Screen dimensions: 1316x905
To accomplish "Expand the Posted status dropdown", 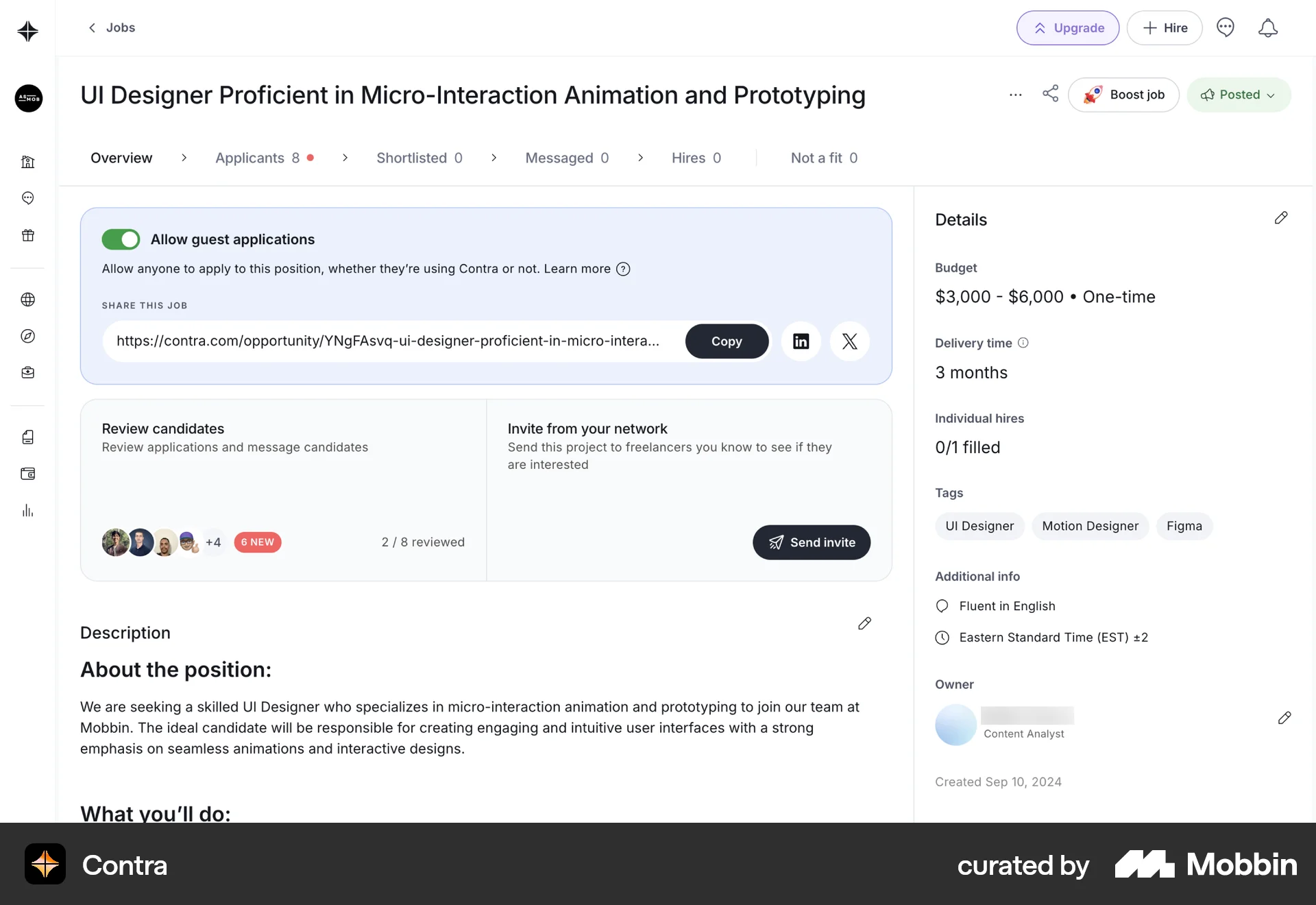I will tap(1239, 95).
